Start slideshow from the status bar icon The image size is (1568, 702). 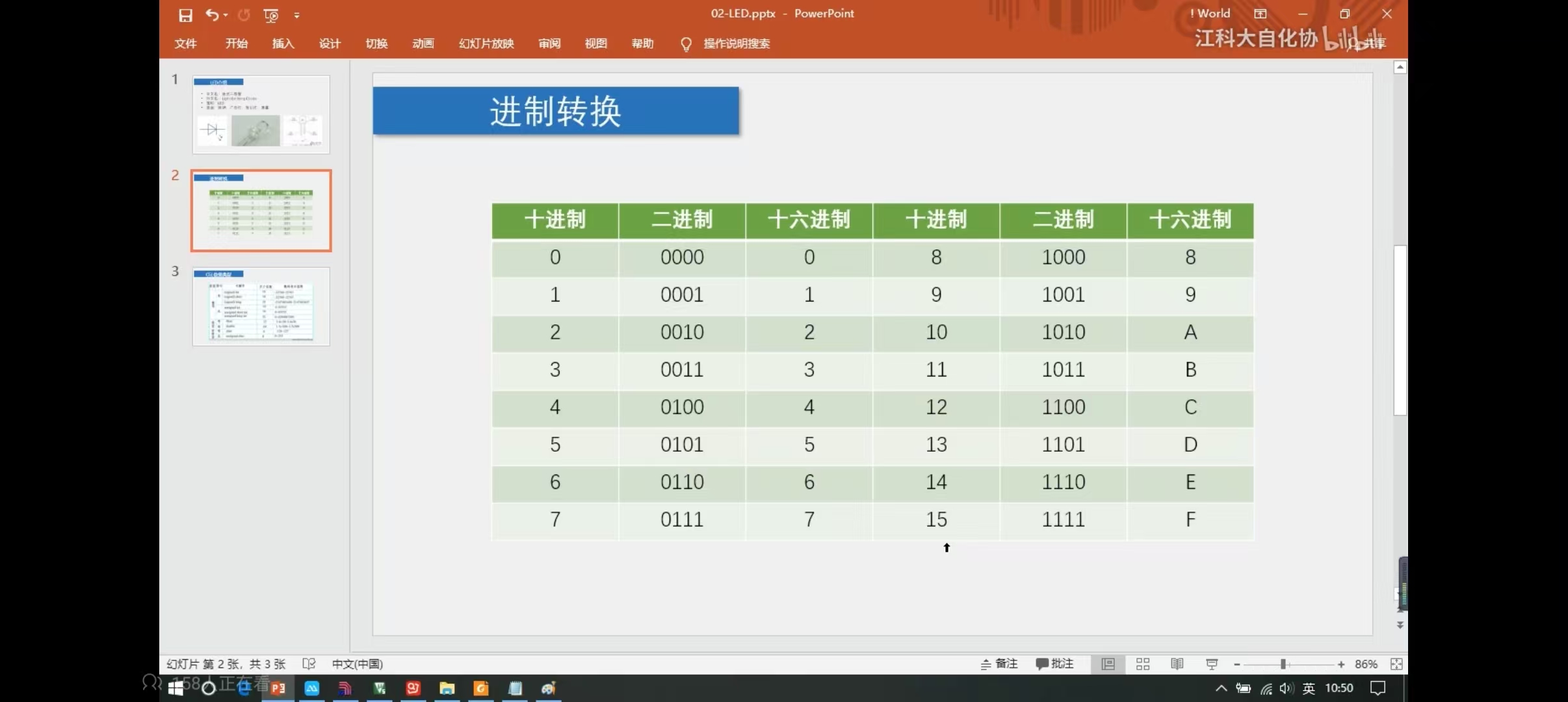point(1212,664)
